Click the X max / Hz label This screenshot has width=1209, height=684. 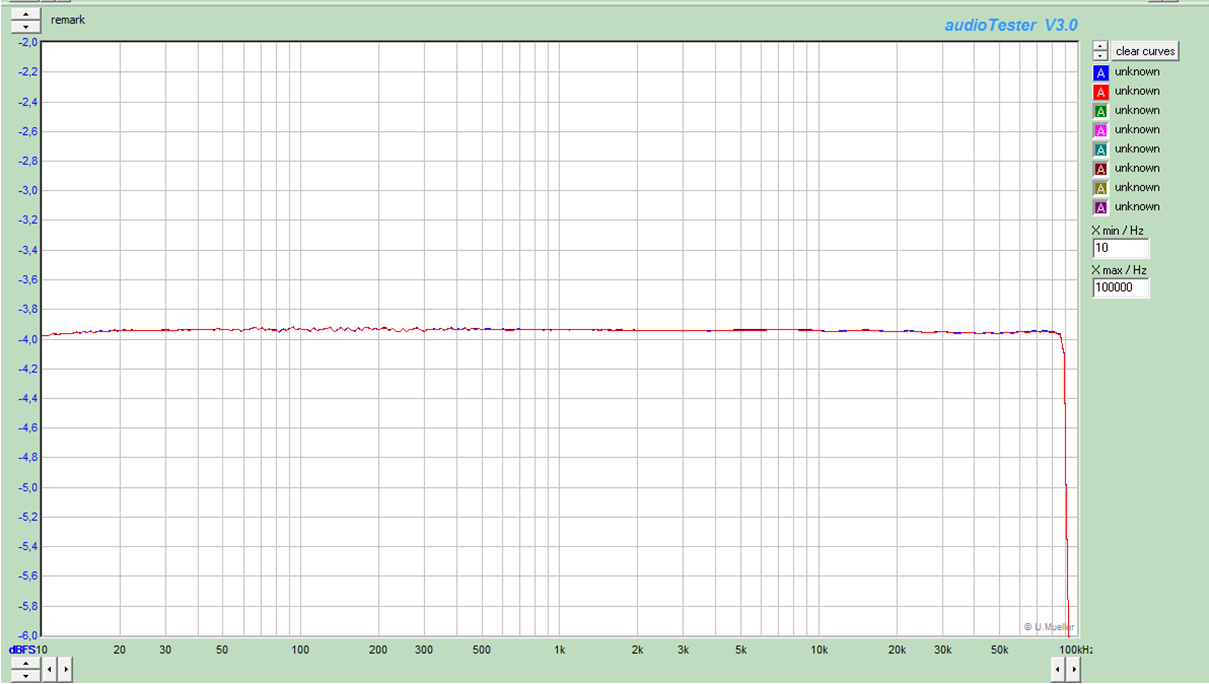pyautogui.click(x=1119, y=270)
